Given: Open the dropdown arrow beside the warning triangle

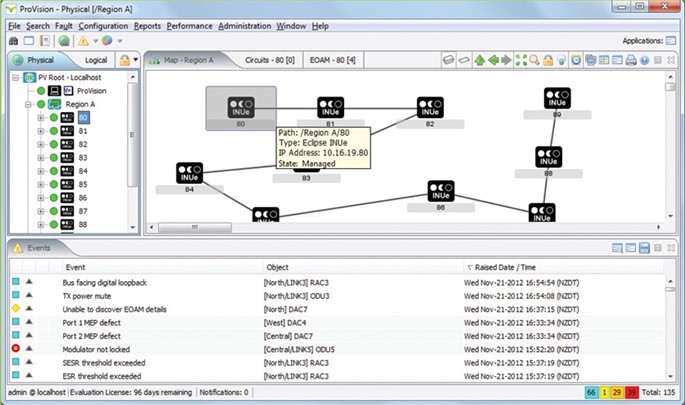Looking at the screenshot, I should tap(95, 42).
